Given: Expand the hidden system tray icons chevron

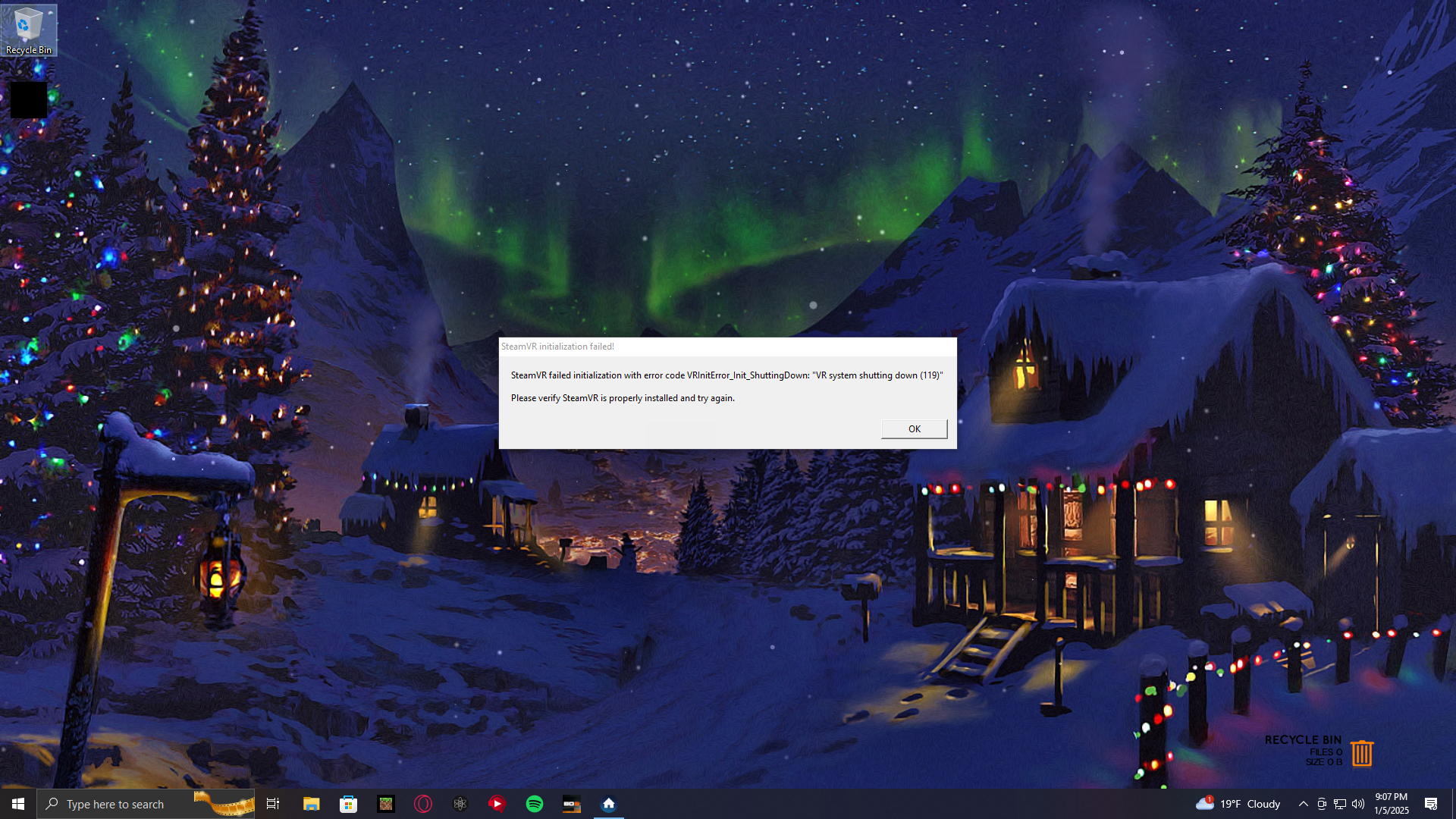Looking at the screenshot, I should (1303, 804).
